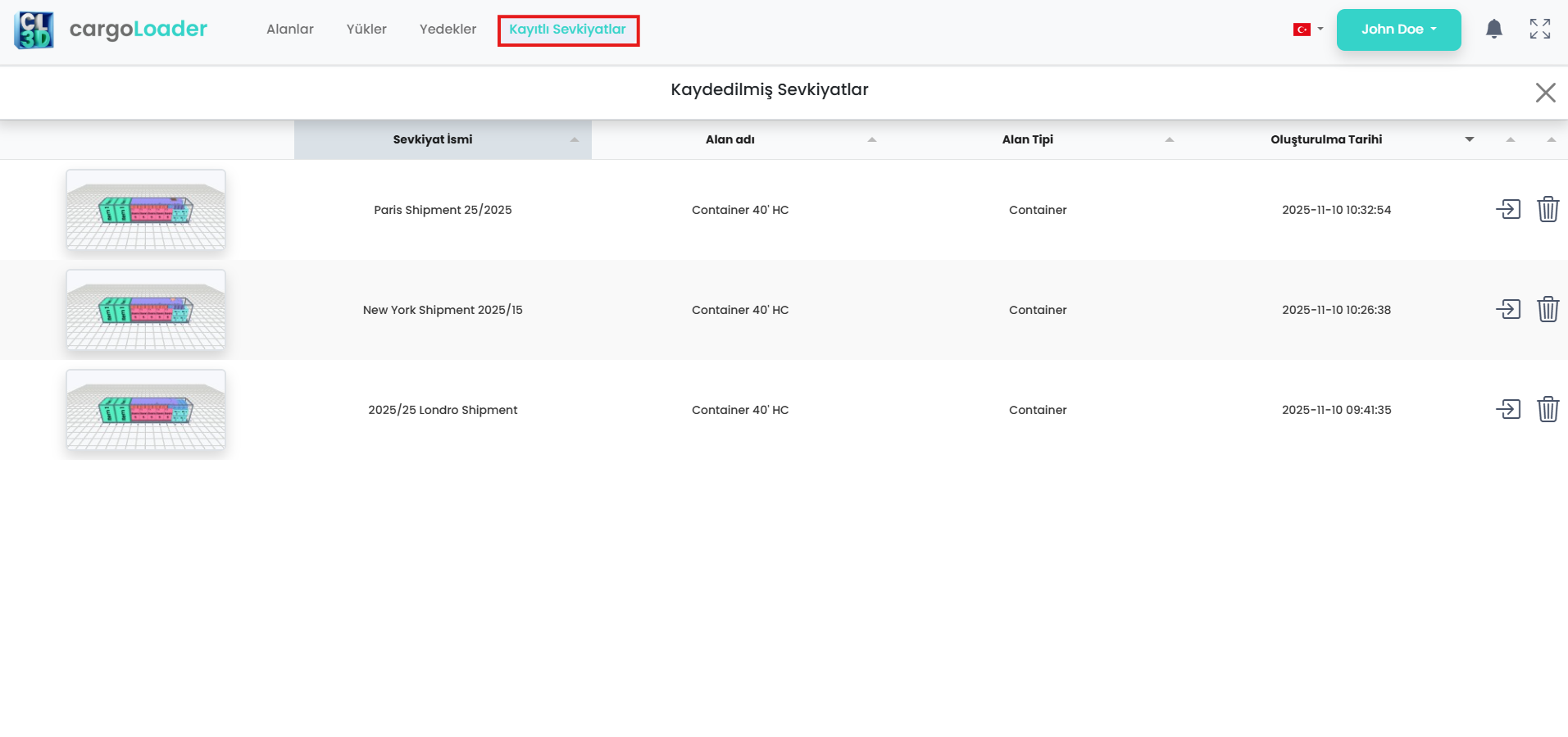
Task: Load the 2025/25 Londro Shipment
Action: [x=1508, y=409]
